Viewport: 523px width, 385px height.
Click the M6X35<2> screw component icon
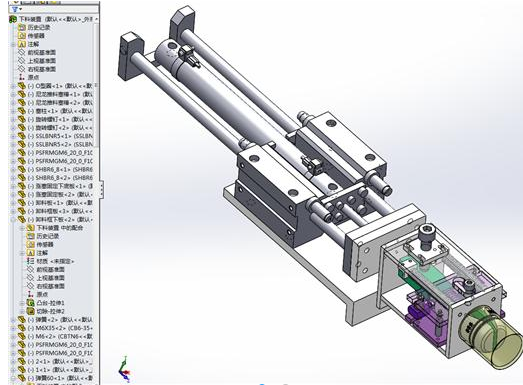click(x=22, y=328)
